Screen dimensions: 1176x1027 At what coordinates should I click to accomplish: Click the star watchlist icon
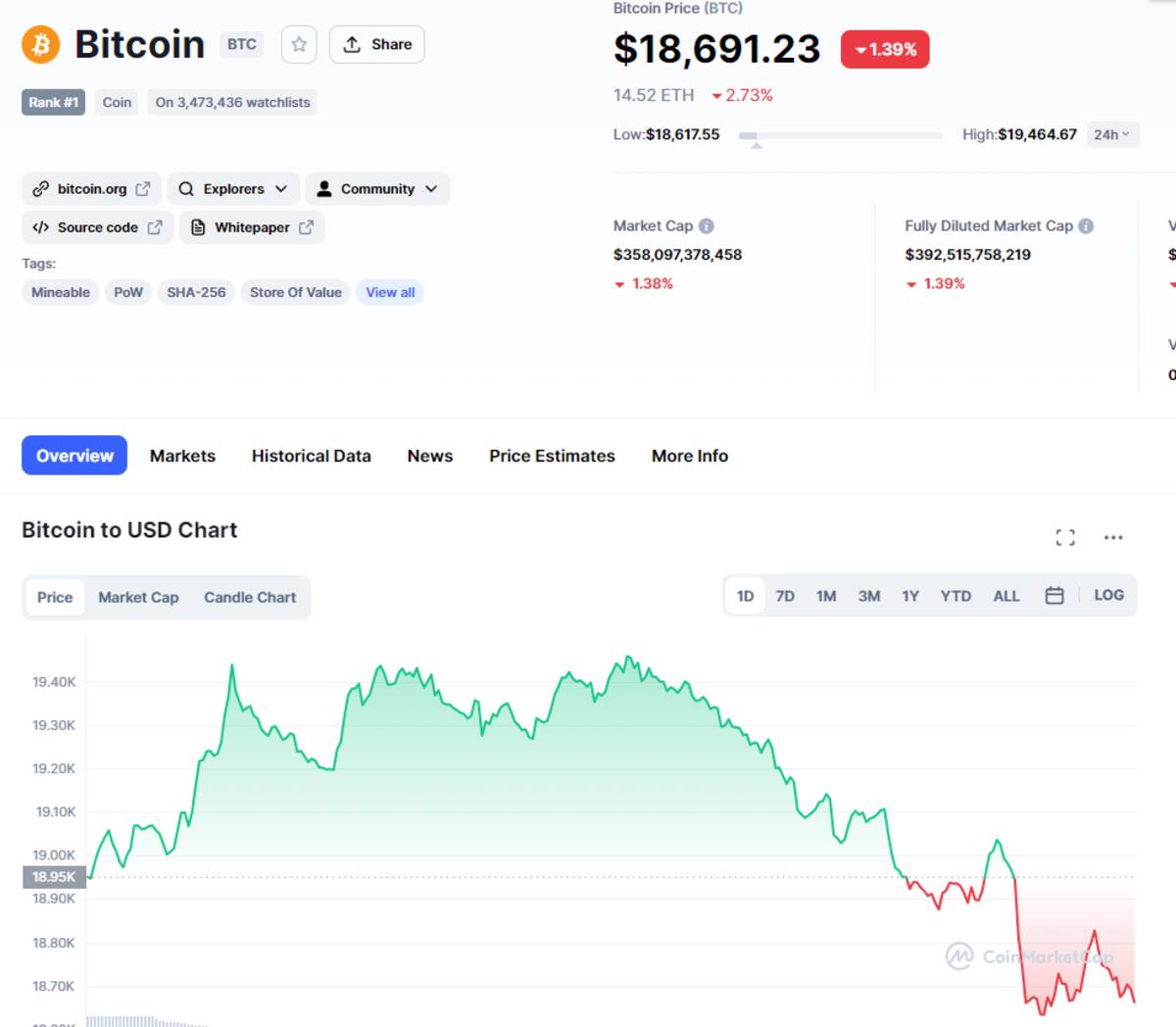pyautogui.click(x=299, y=45)
